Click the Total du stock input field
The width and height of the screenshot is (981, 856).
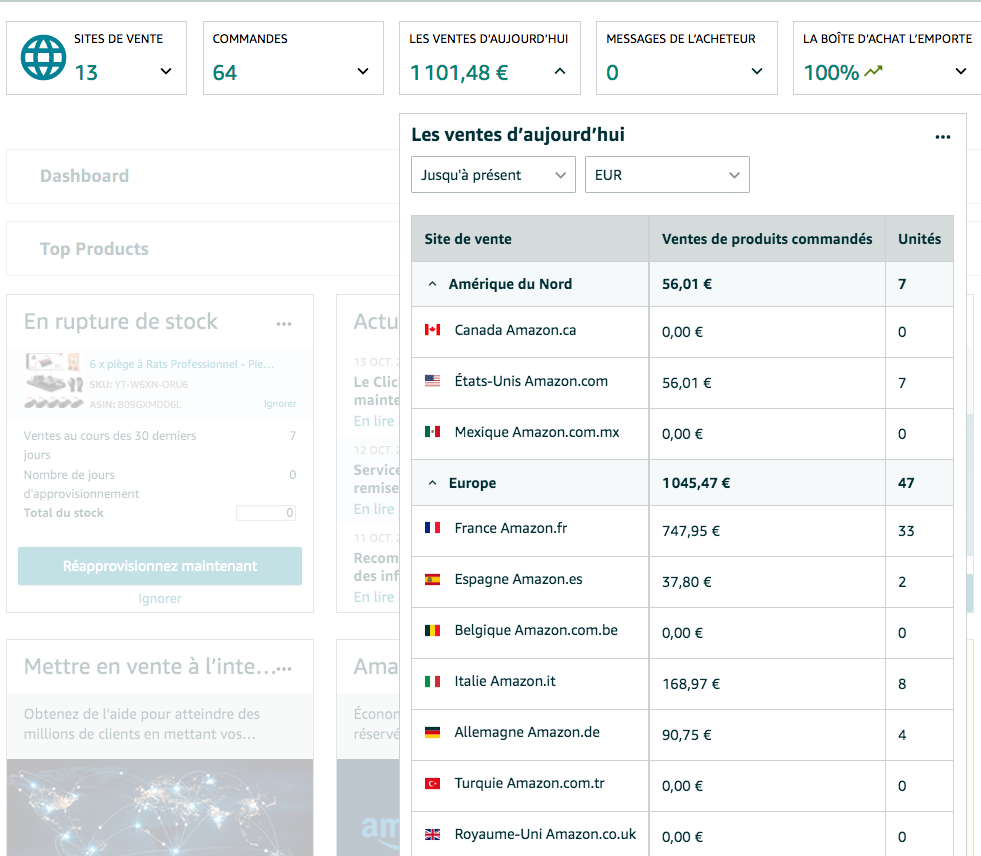pyautogui.click(x=266, y=513)
